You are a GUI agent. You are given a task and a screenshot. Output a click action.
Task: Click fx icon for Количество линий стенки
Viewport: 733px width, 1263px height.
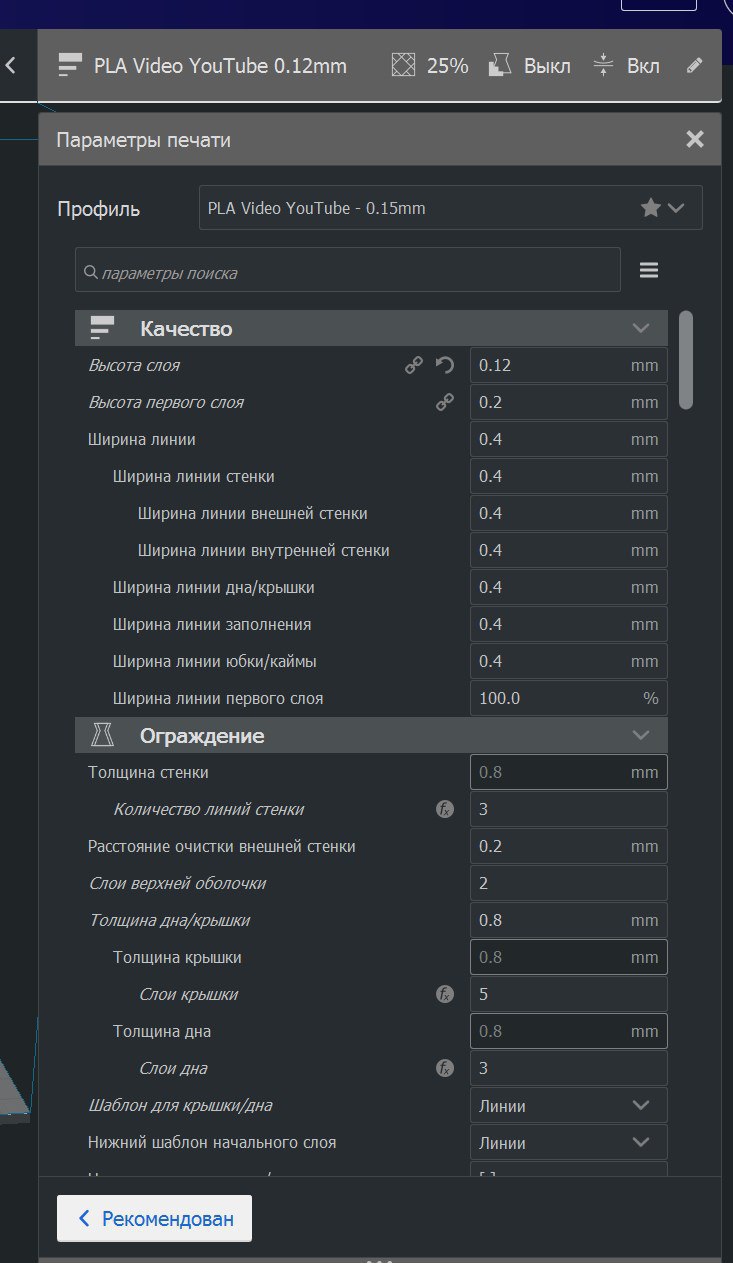(x=445, y=809)
